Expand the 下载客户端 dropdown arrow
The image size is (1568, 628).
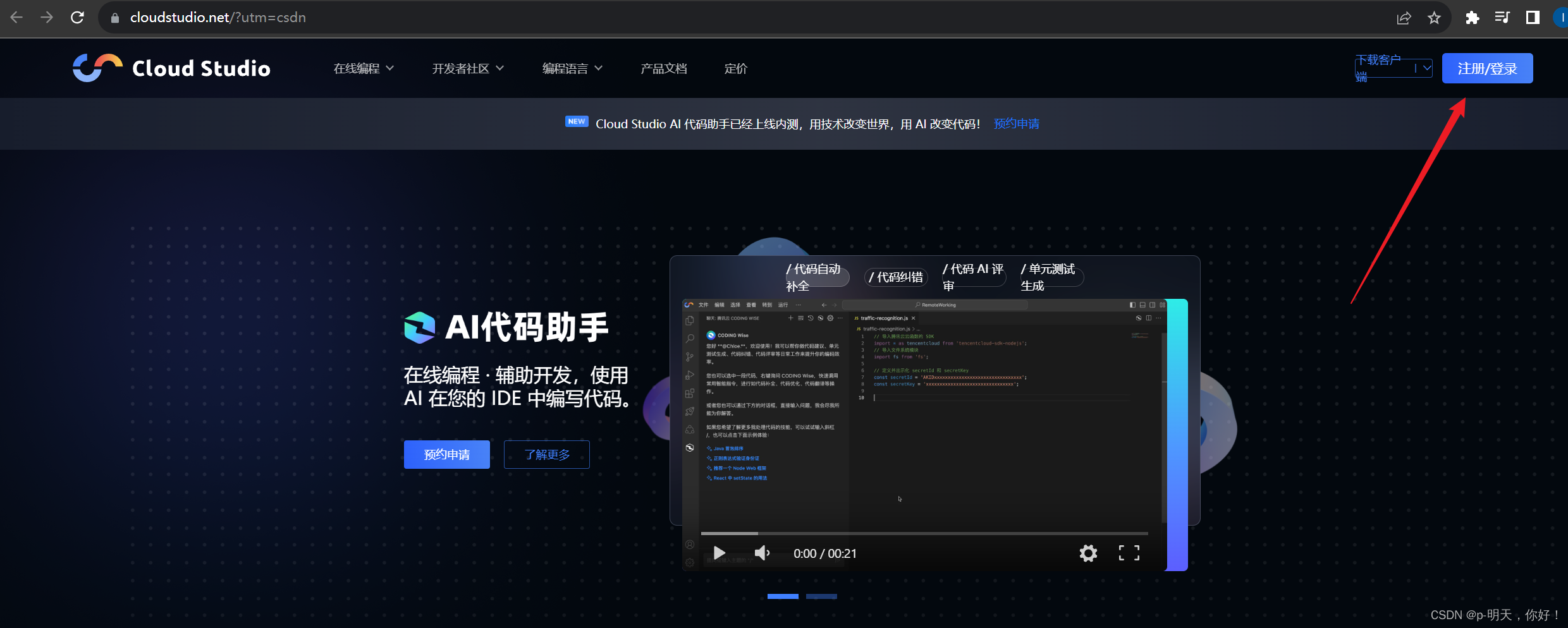(x=1427, y=68)
